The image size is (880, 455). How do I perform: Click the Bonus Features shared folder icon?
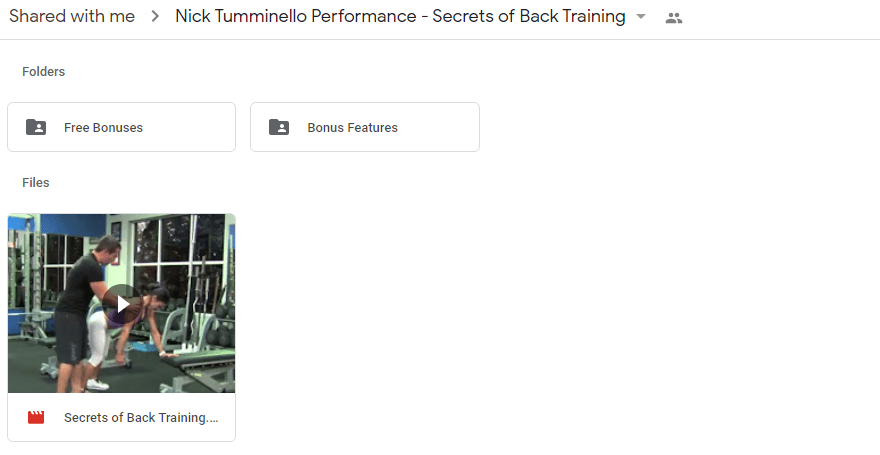click(x=279, y=127)
